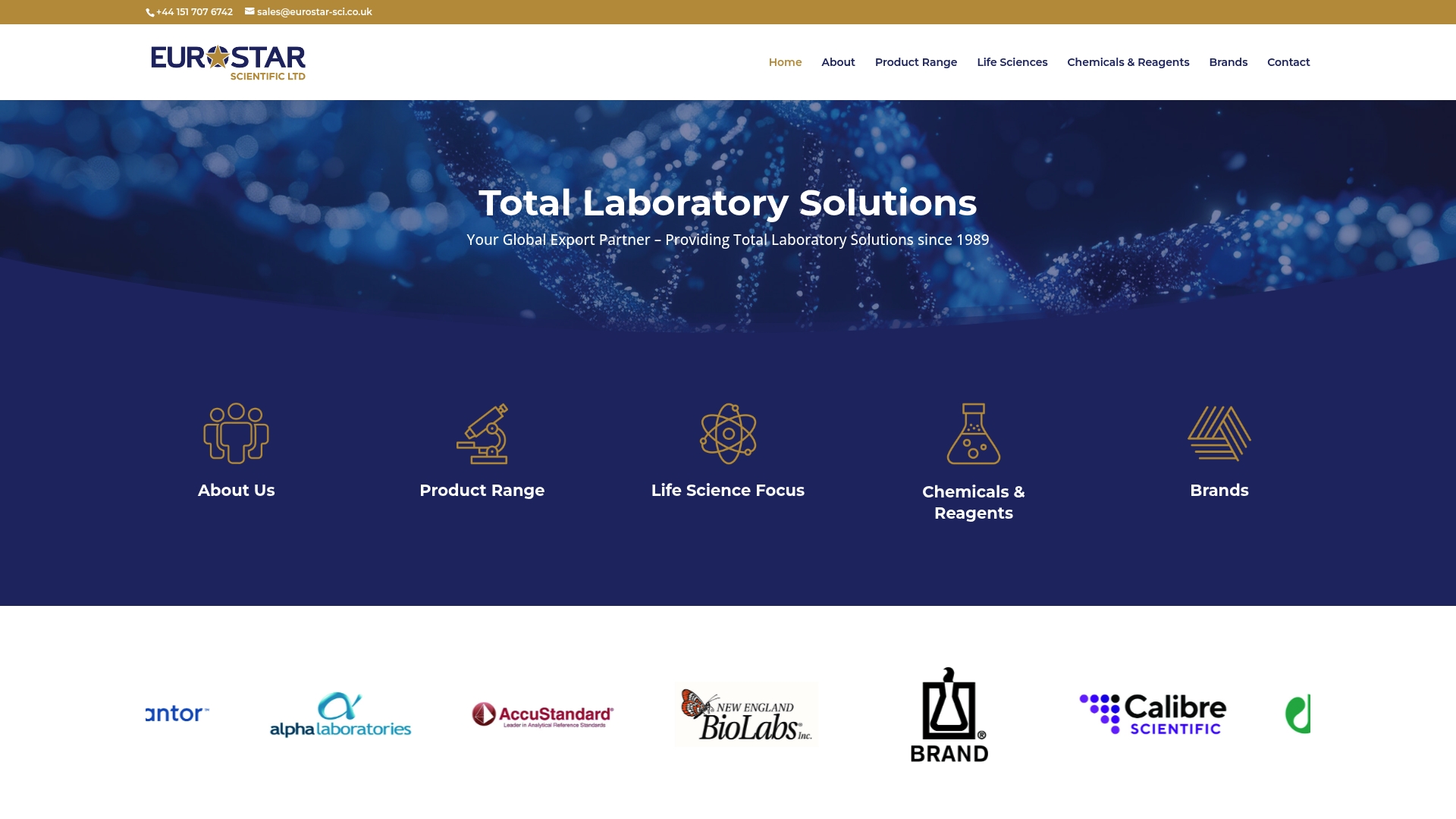1456x819 pixels.
Task: Open Product Range menu item
Action: (916, 62)
